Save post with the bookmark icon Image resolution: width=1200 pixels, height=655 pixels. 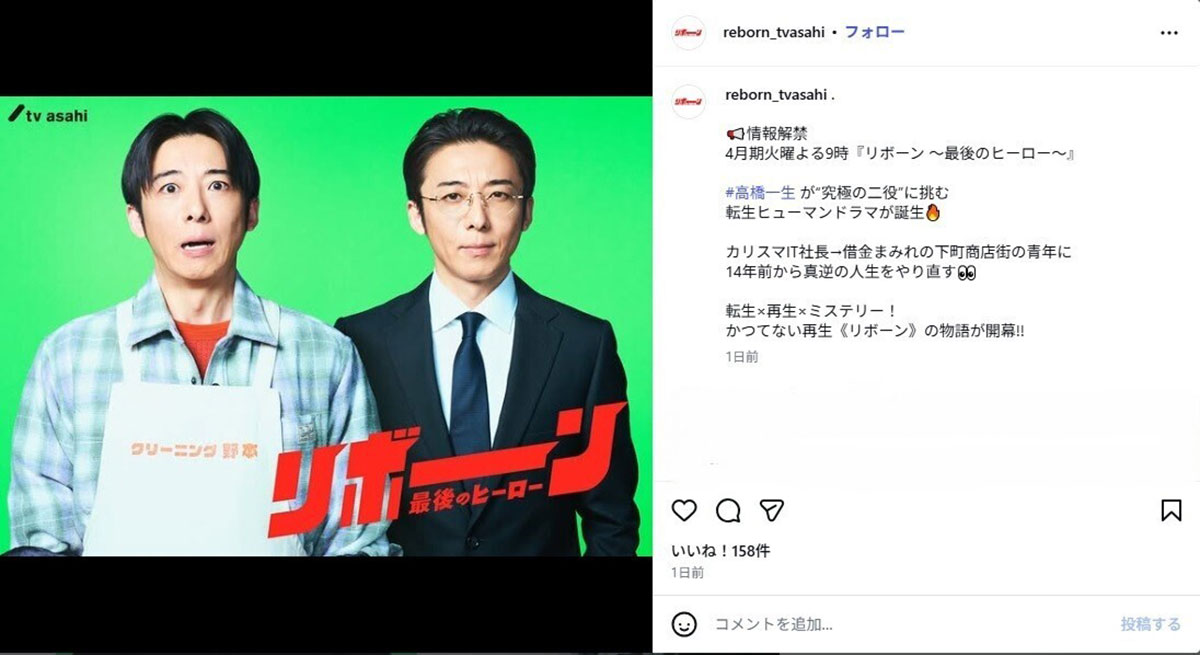coord(1171,510)
